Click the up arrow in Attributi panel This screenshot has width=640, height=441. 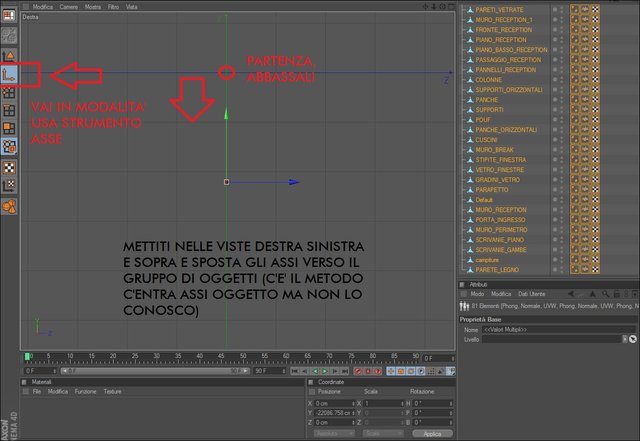click(593, 294)
